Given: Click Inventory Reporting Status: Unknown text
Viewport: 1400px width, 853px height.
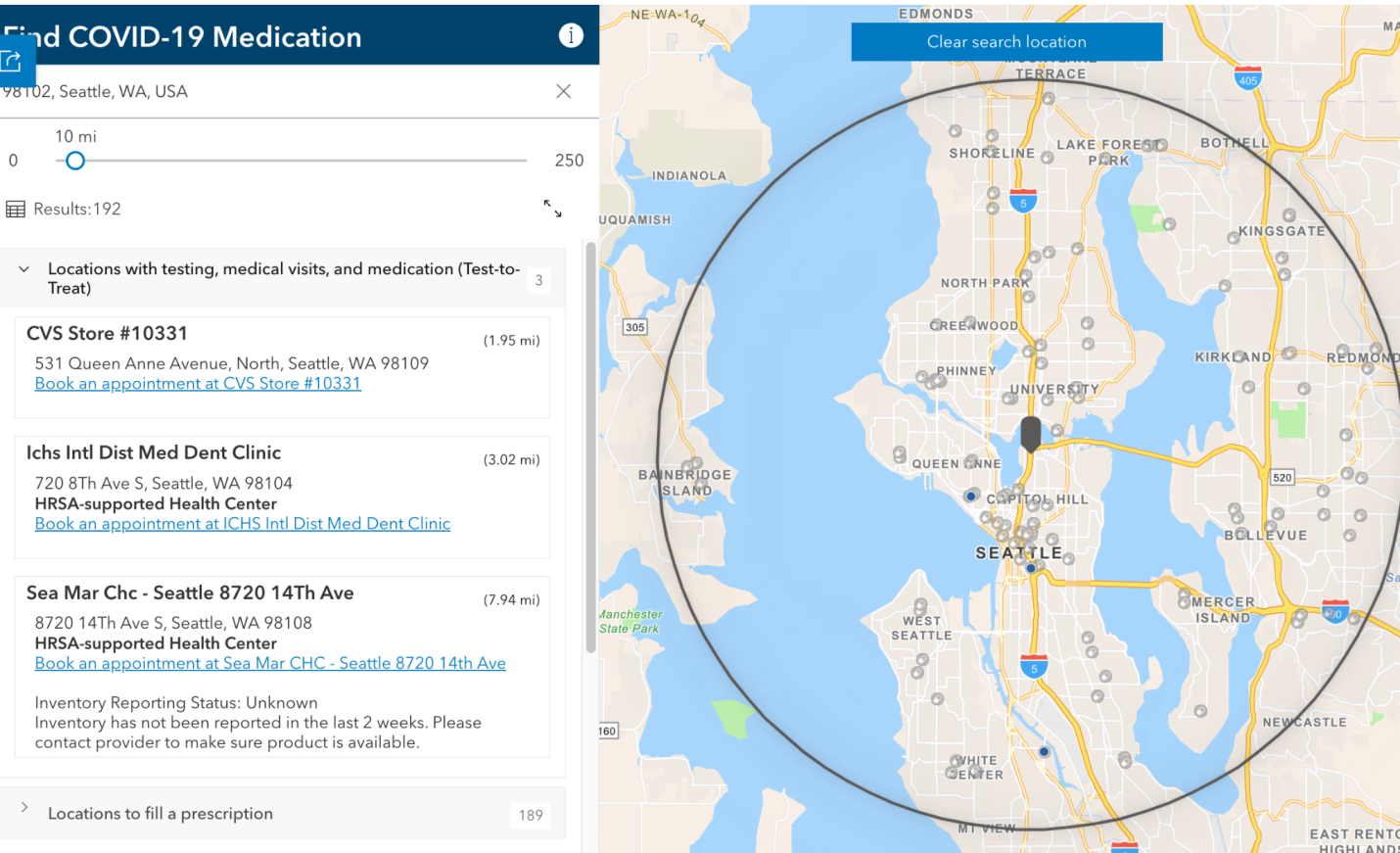Looking at the screenshot, I should [x=176, y=703].
